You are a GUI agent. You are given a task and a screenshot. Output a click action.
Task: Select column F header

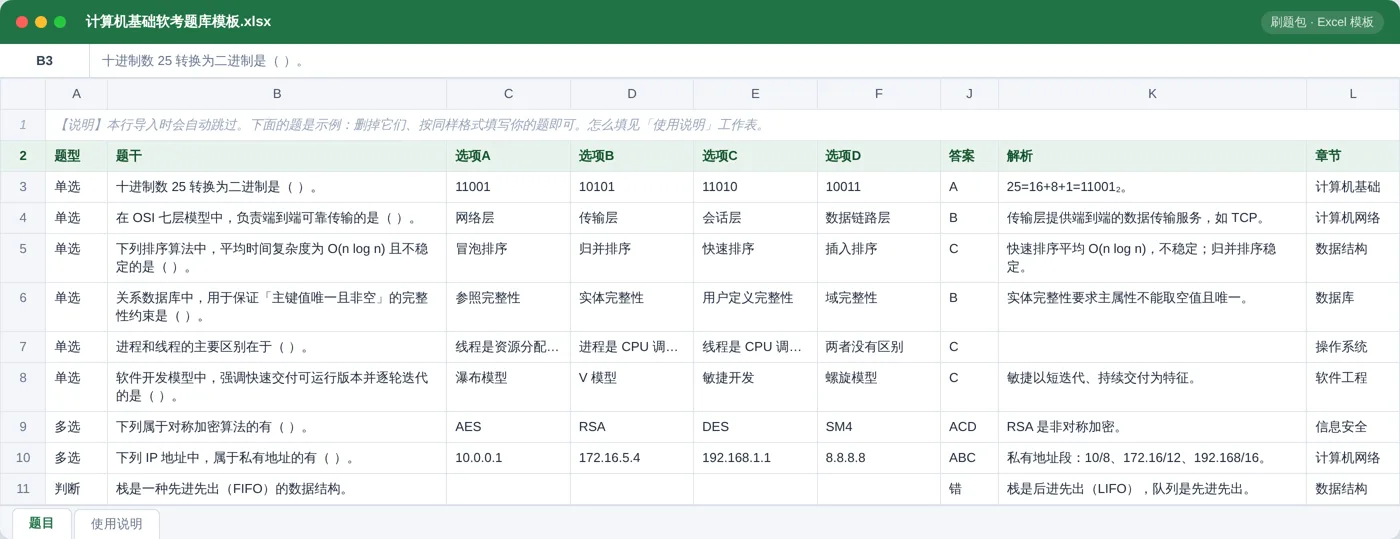879,94
